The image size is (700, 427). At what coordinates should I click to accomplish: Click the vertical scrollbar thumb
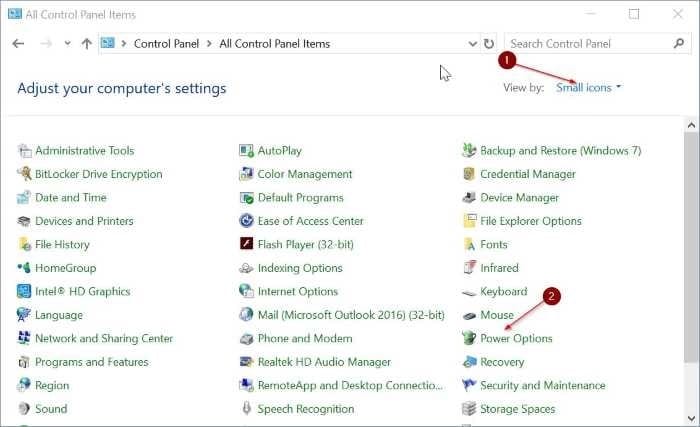pyautogui.click(x=691, y=247)
